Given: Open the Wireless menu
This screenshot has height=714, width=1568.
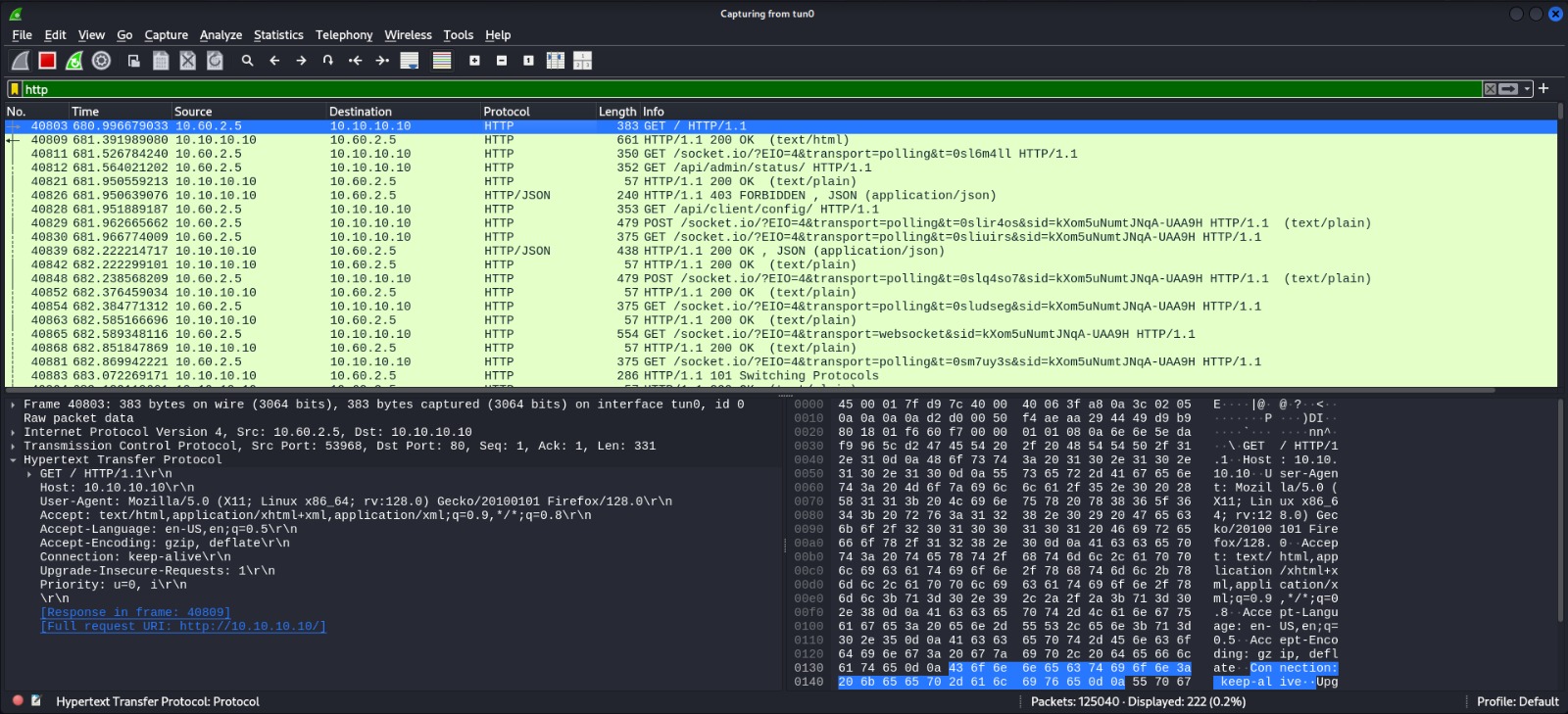Looking at the screenshot, I should coord(408,35).
